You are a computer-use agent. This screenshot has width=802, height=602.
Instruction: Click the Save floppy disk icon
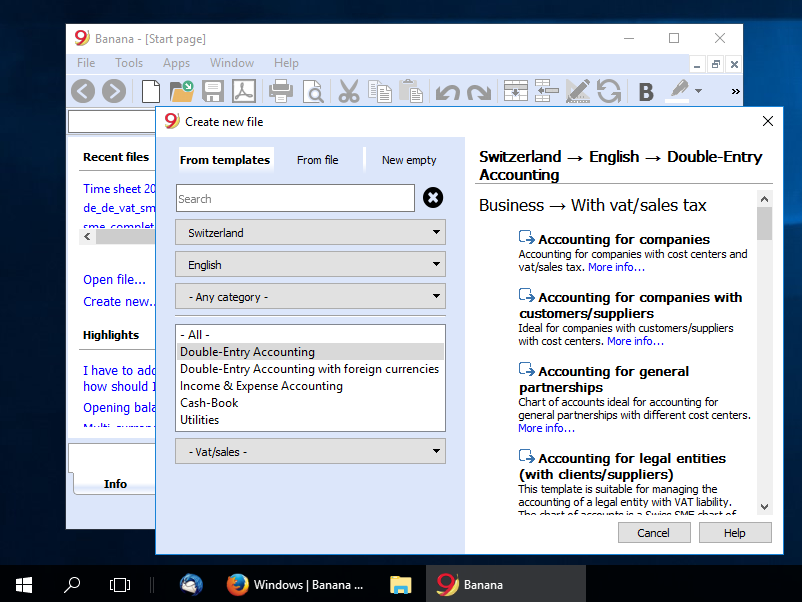[213, 92]
